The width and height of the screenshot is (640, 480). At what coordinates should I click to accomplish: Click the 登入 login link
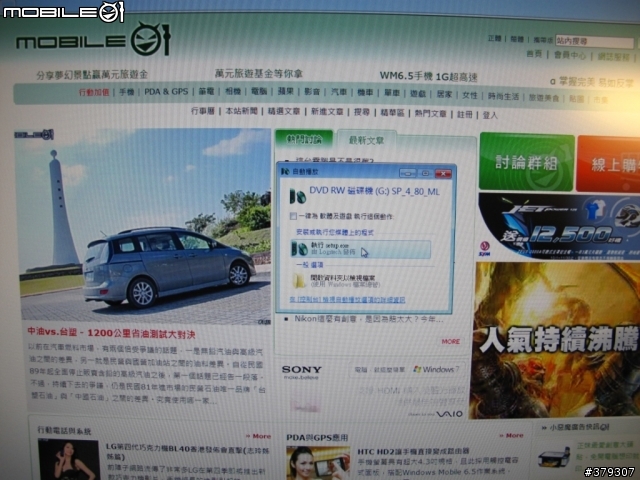click(490, 116)
